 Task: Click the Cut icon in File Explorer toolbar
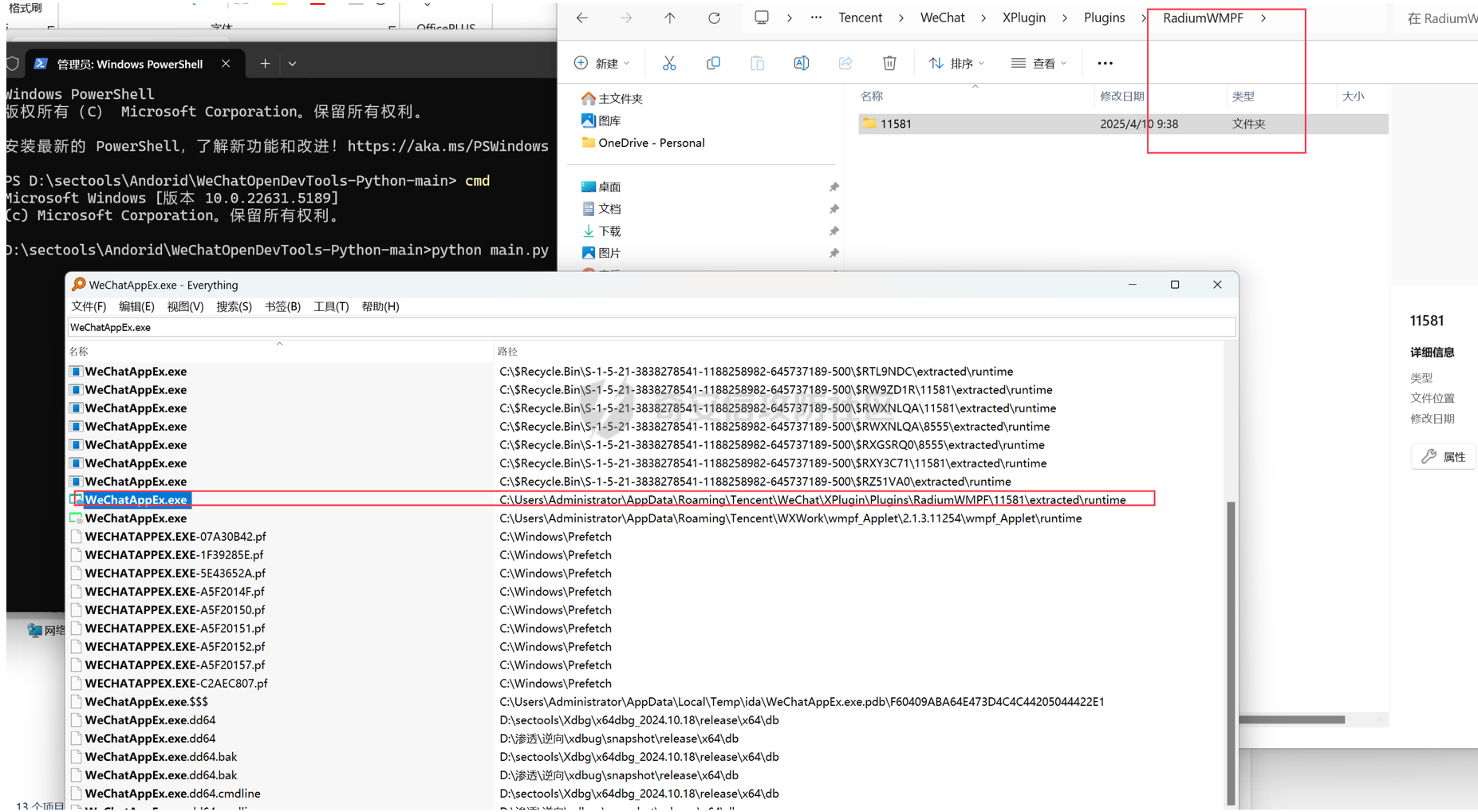point(669,63)
